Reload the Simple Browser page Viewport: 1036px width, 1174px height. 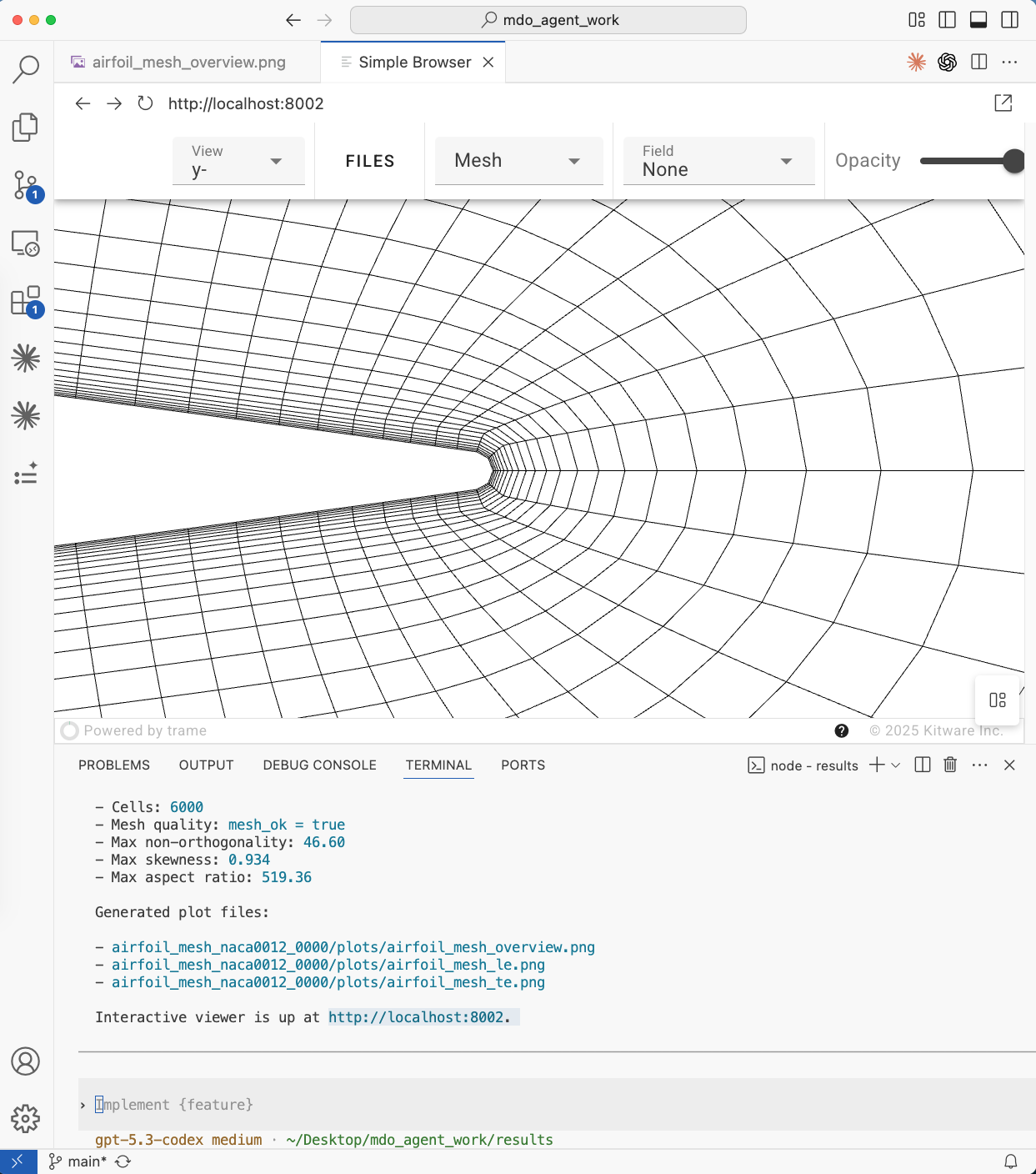[146, 103]
